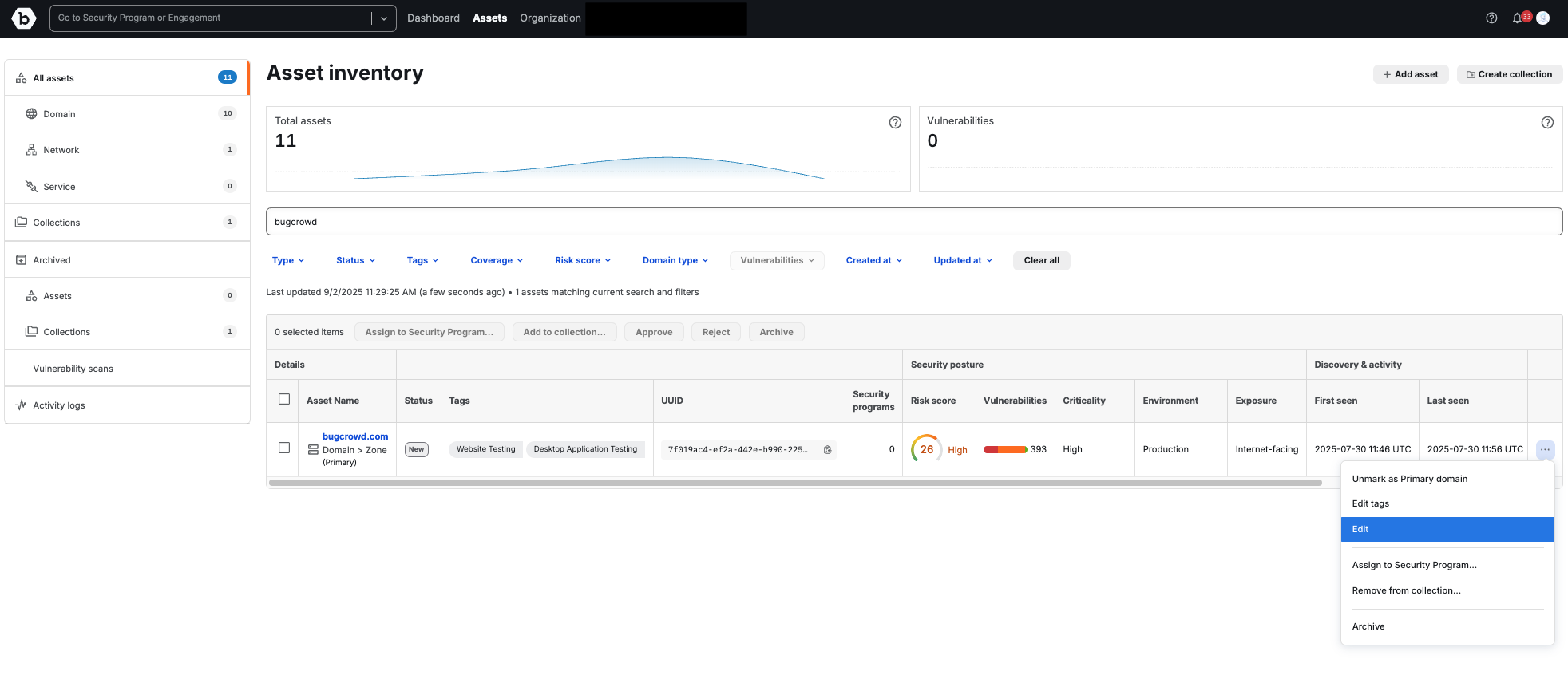Open the Domain type filter
This screenshot has width=1568, height=679.
(x=675, y=260)
